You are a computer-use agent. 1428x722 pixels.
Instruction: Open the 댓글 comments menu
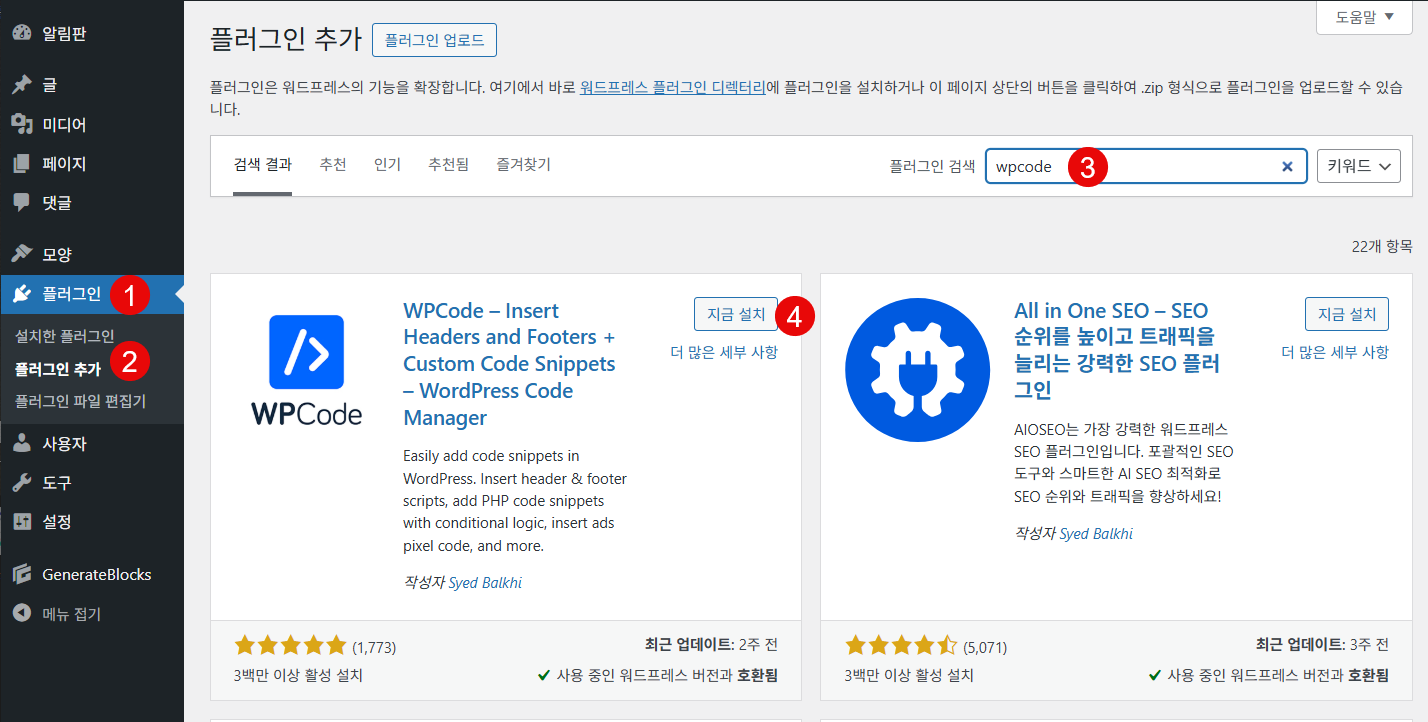57,202
